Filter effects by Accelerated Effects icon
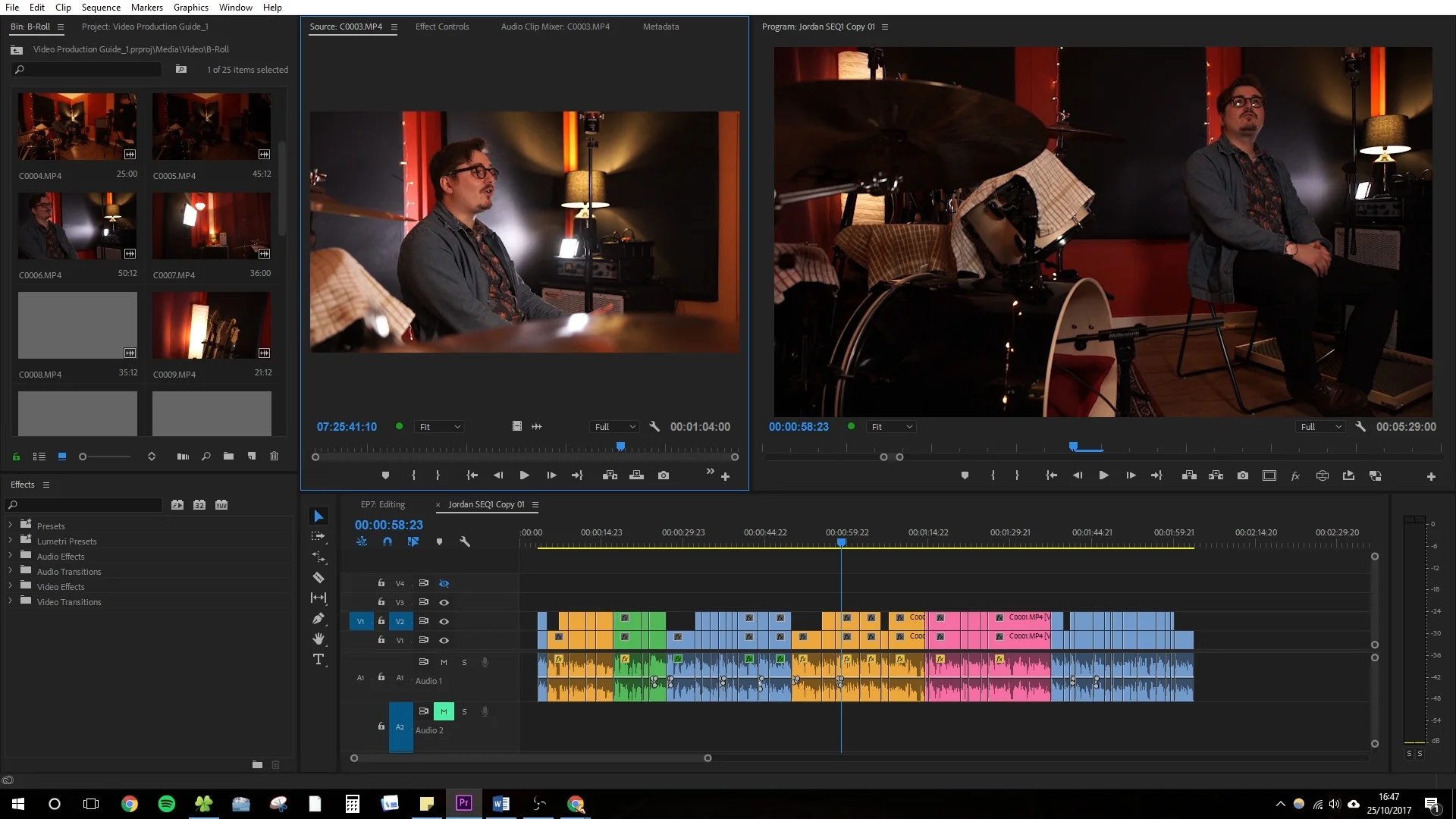This screenshot has height=819, width=1456. click(x=177, y=505)
